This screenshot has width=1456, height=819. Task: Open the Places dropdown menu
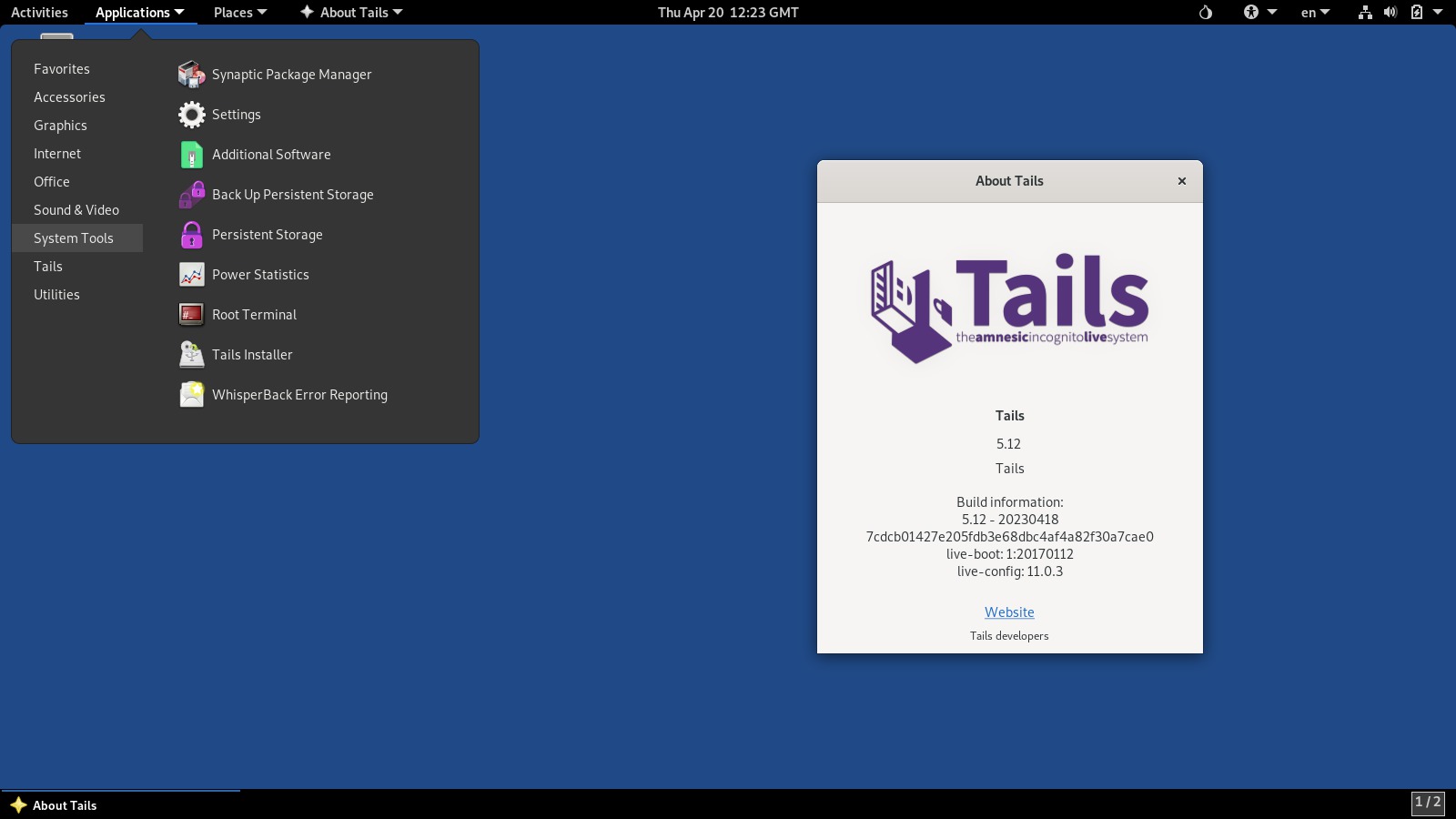coord(240,13)
